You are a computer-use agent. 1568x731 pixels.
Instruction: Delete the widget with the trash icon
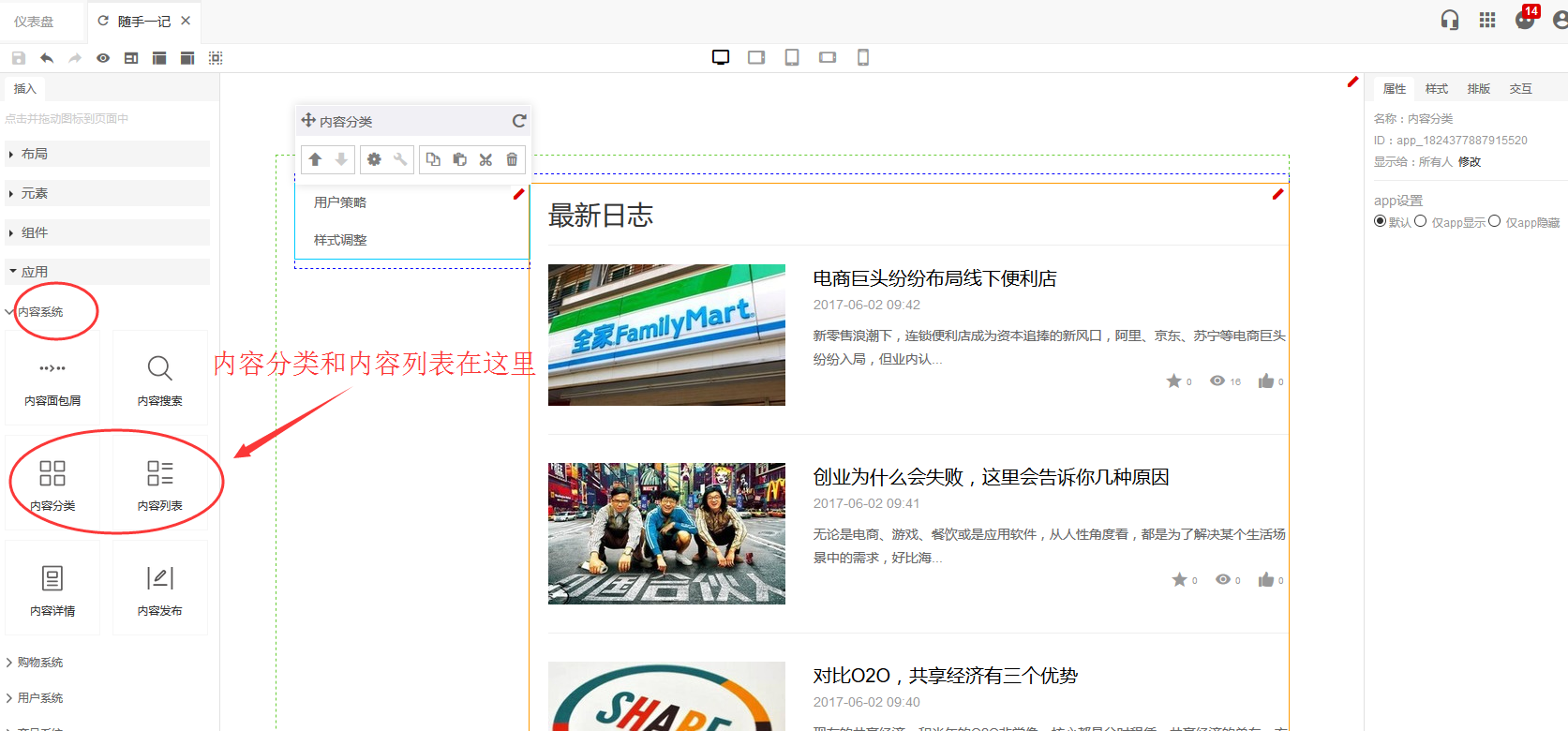[512, 159]
